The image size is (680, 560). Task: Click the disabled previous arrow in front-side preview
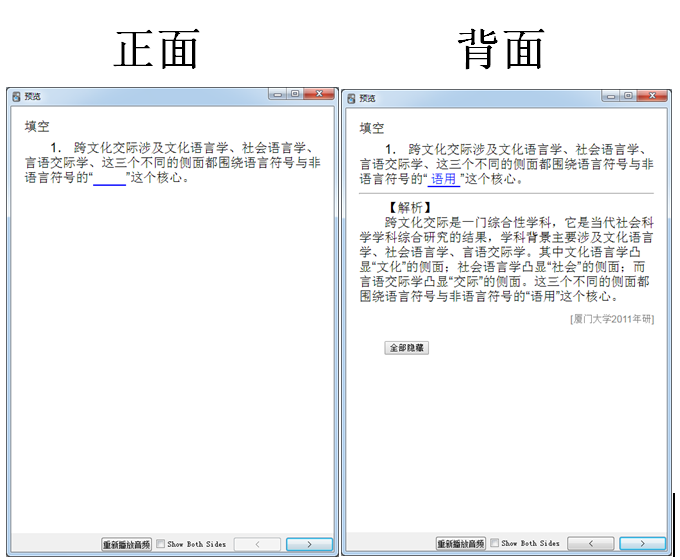(257, 544)
